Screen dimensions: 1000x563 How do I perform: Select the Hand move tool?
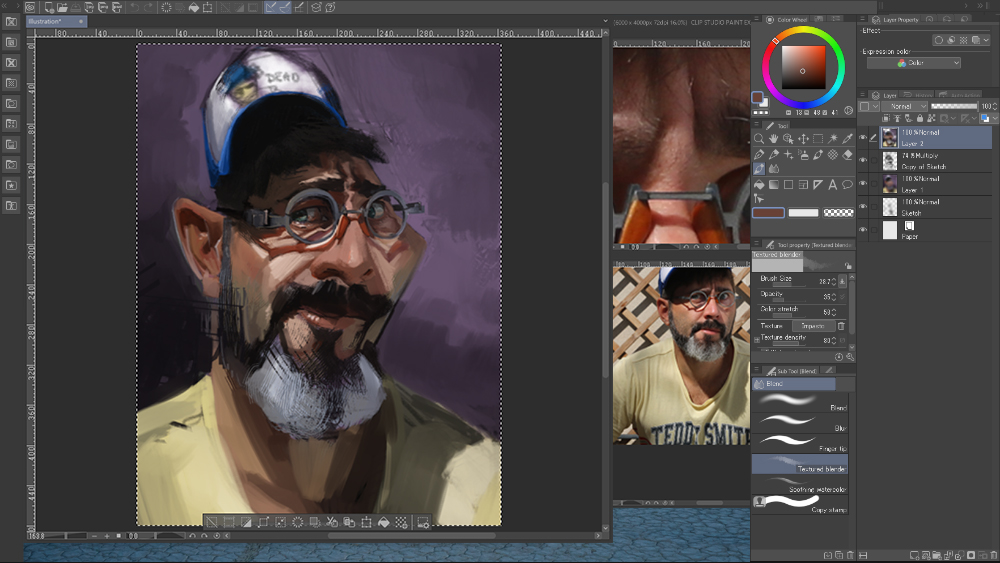point(774,139)
